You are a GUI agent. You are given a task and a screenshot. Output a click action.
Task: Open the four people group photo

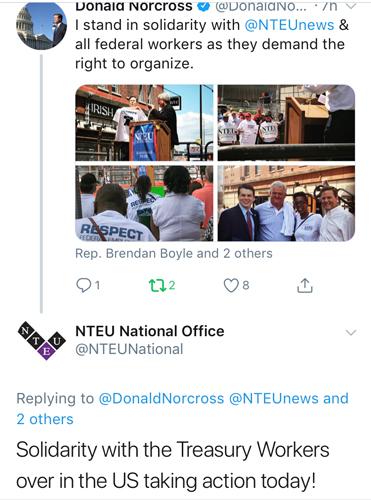click(x=286, y=203)
